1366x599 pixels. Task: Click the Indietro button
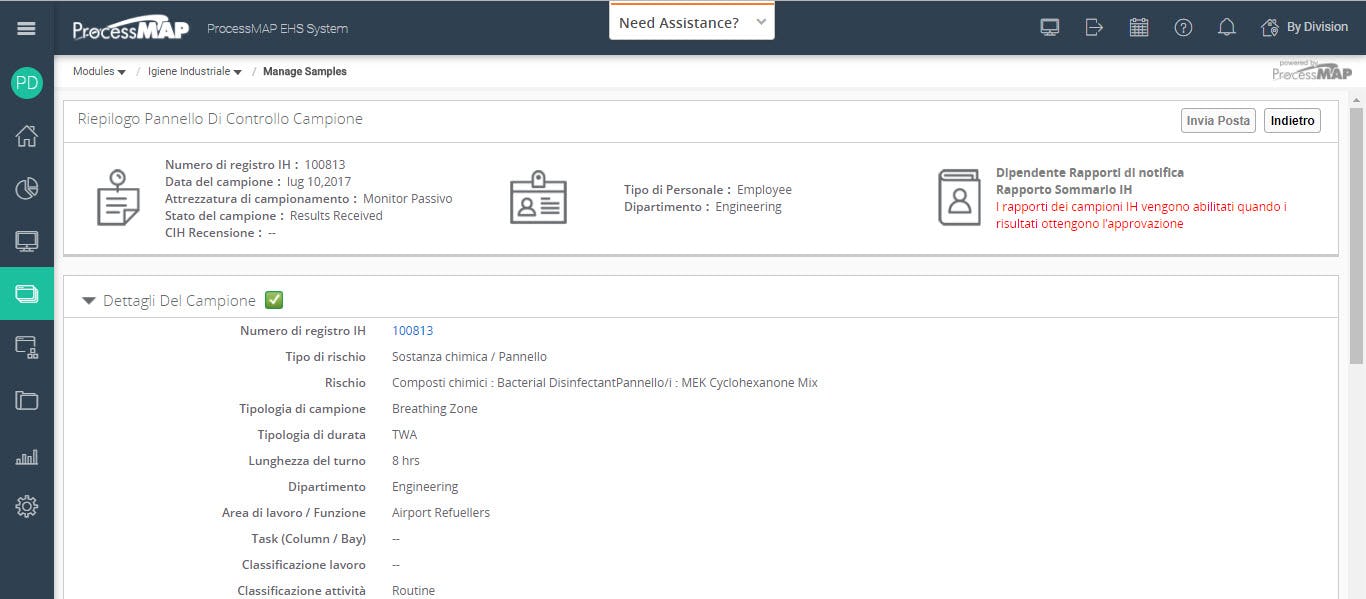[x=1292, y=120]
